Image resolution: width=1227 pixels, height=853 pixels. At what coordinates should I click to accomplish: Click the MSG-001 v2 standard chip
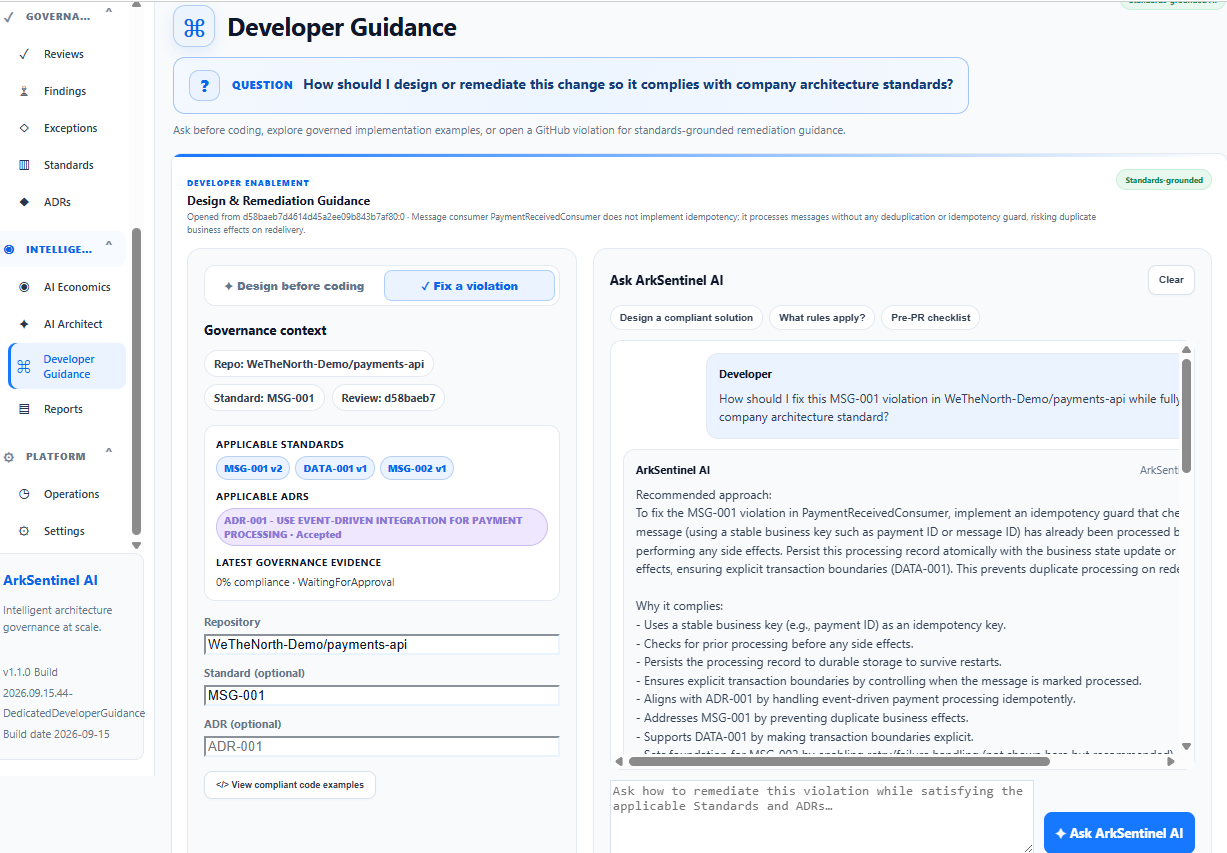pos(253,468)
